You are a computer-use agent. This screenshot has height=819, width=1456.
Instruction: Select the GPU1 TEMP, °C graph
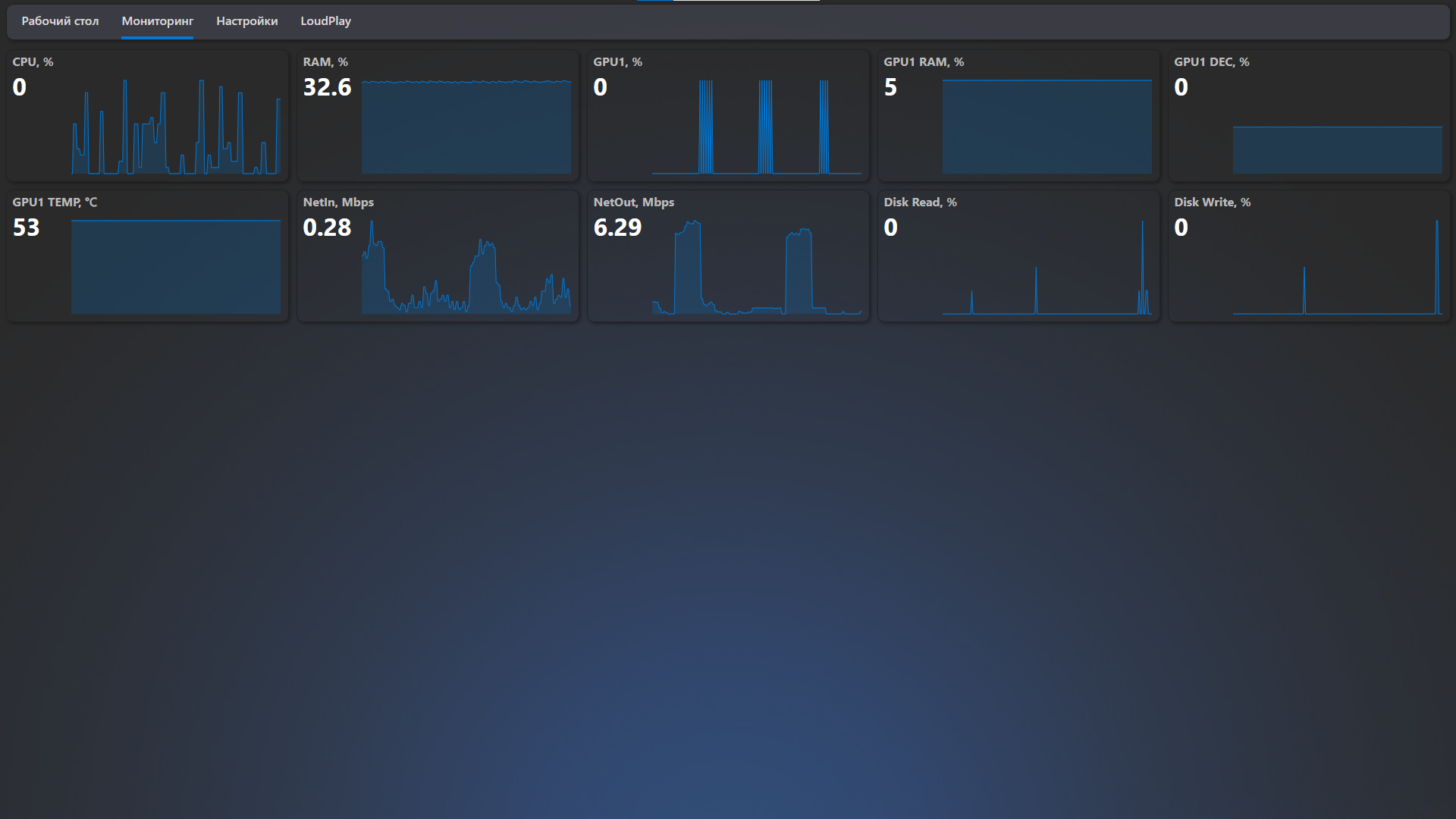[176, 267]
